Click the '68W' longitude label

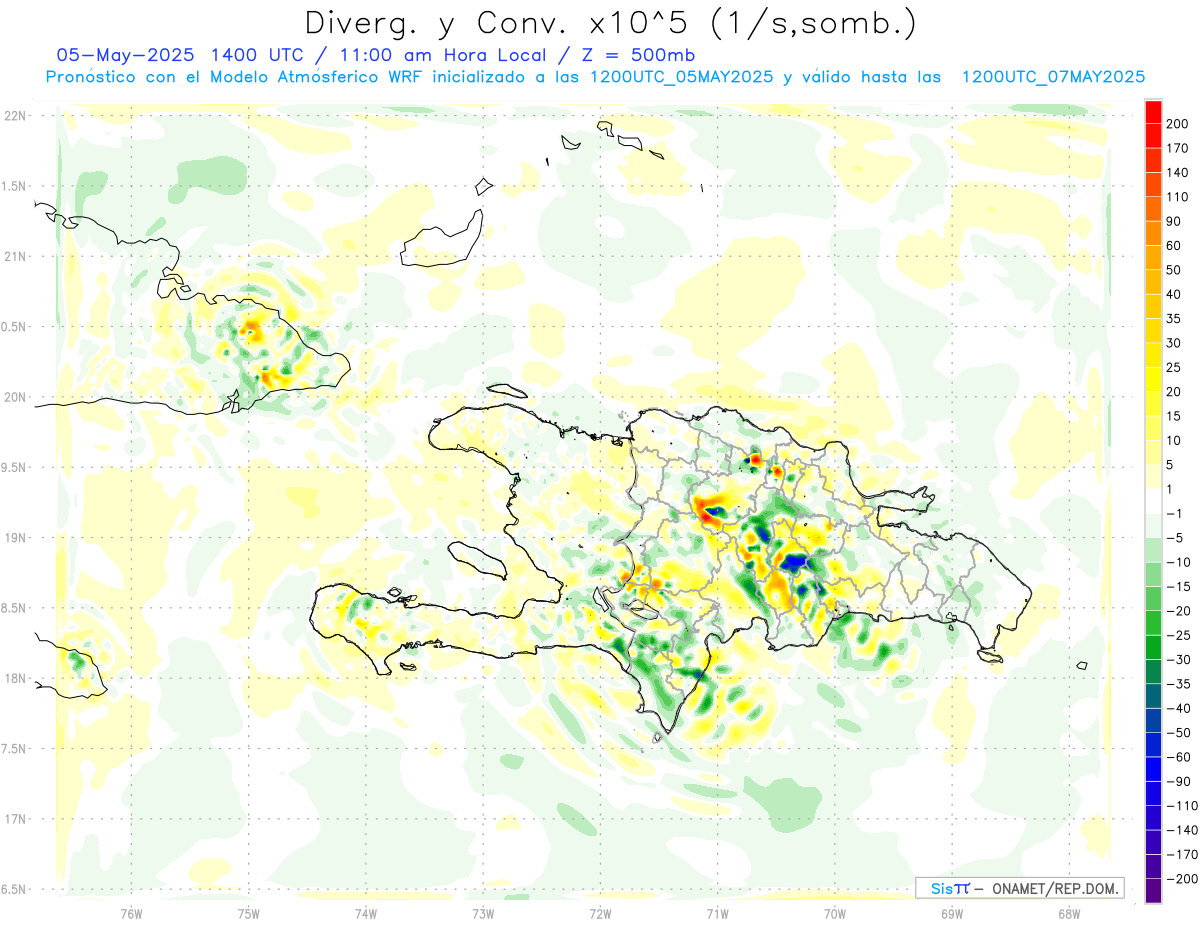[1068, 914]
